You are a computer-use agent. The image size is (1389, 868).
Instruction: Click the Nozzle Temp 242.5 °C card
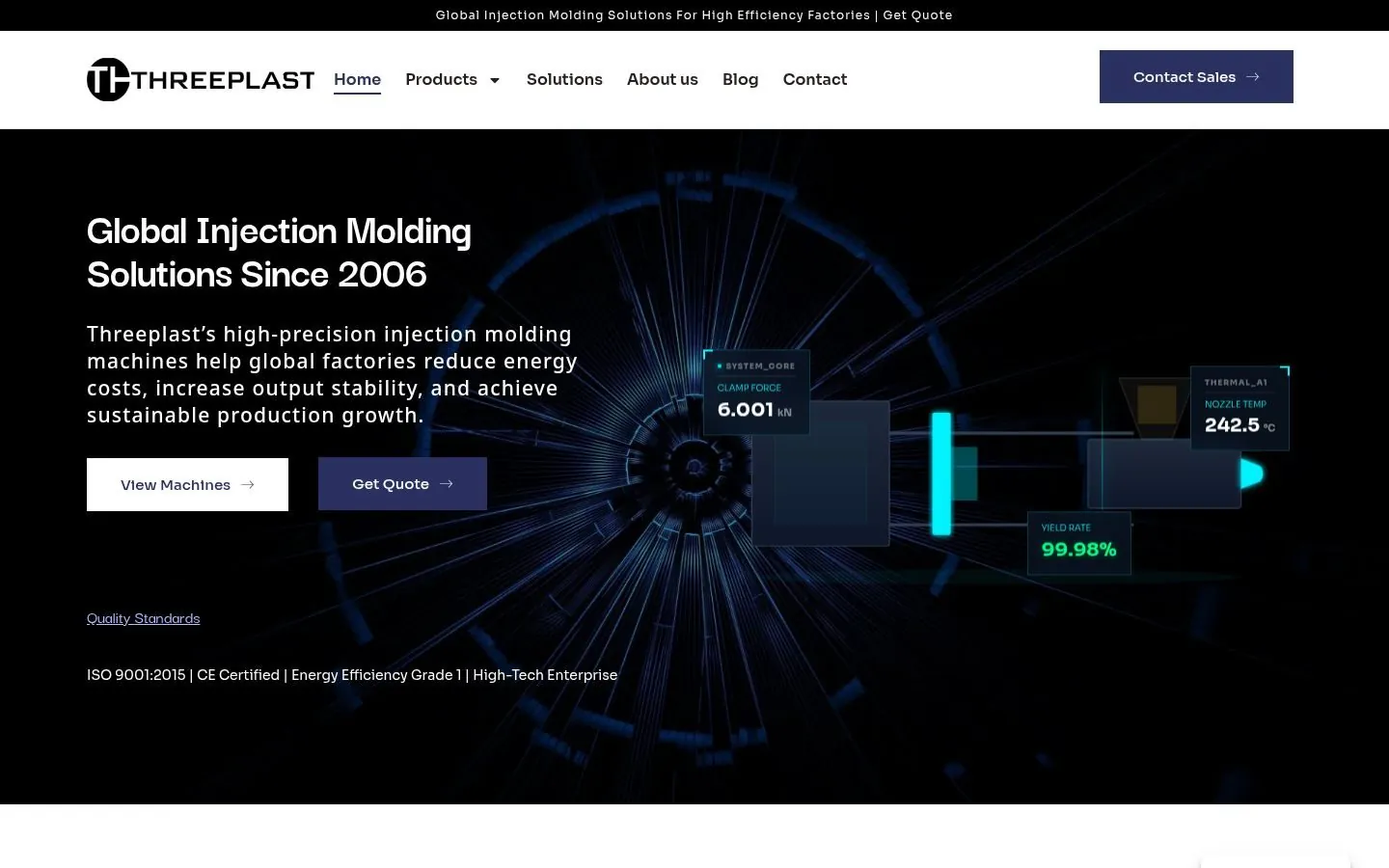pos(1239,408)
